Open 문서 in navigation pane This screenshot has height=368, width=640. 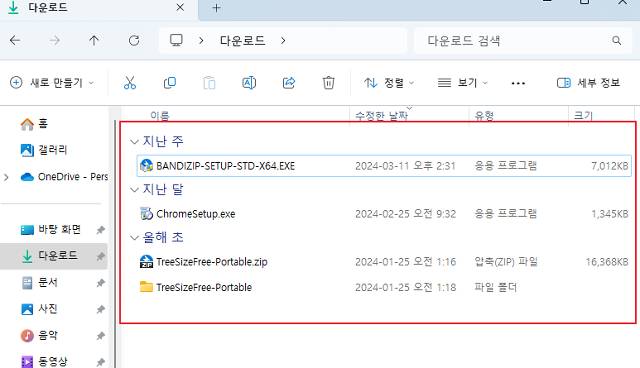tap(40, 282)
